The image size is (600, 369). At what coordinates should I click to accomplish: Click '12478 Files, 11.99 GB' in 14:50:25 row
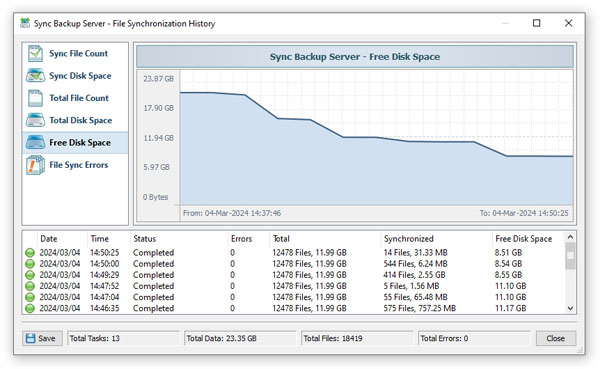pos(309,253)
